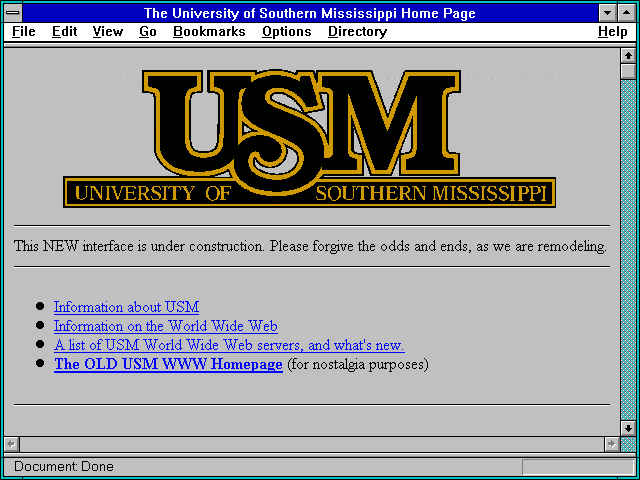Open the Directory menu
Screen dimensions: 640x480
point(358,32)
